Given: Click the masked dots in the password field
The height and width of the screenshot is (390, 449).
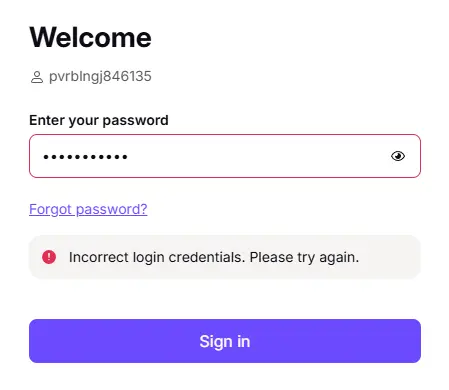Looking at the screenshot, I should point(85,157).
